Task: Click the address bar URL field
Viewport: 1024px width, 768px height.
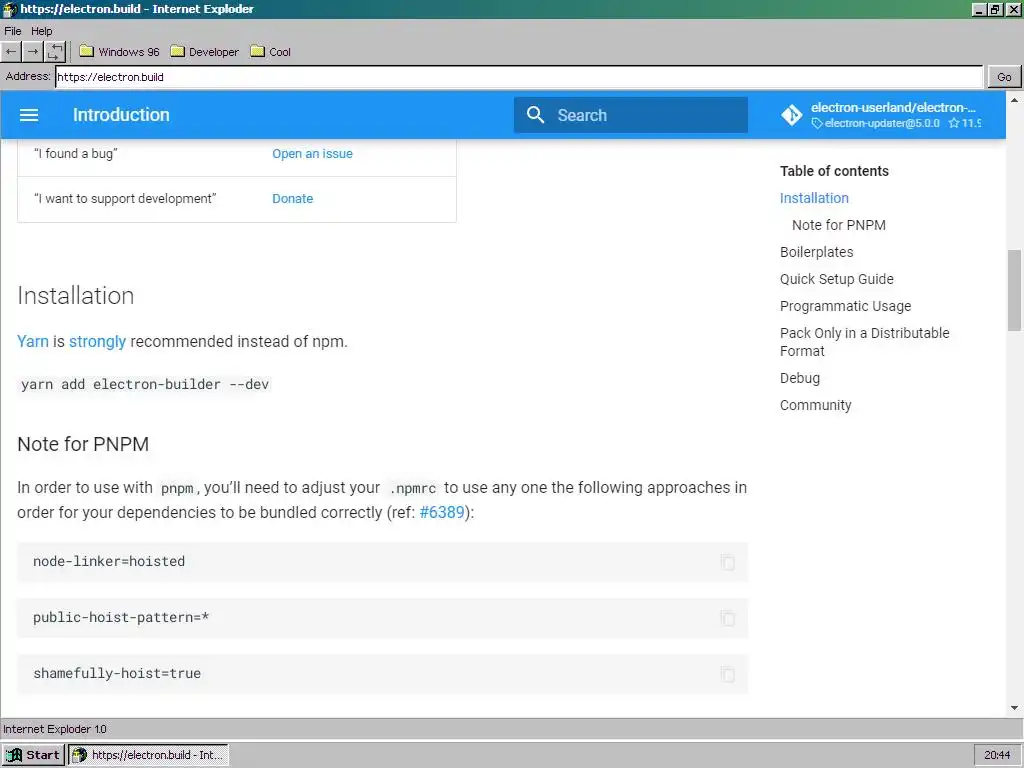Action: (519, 76)
